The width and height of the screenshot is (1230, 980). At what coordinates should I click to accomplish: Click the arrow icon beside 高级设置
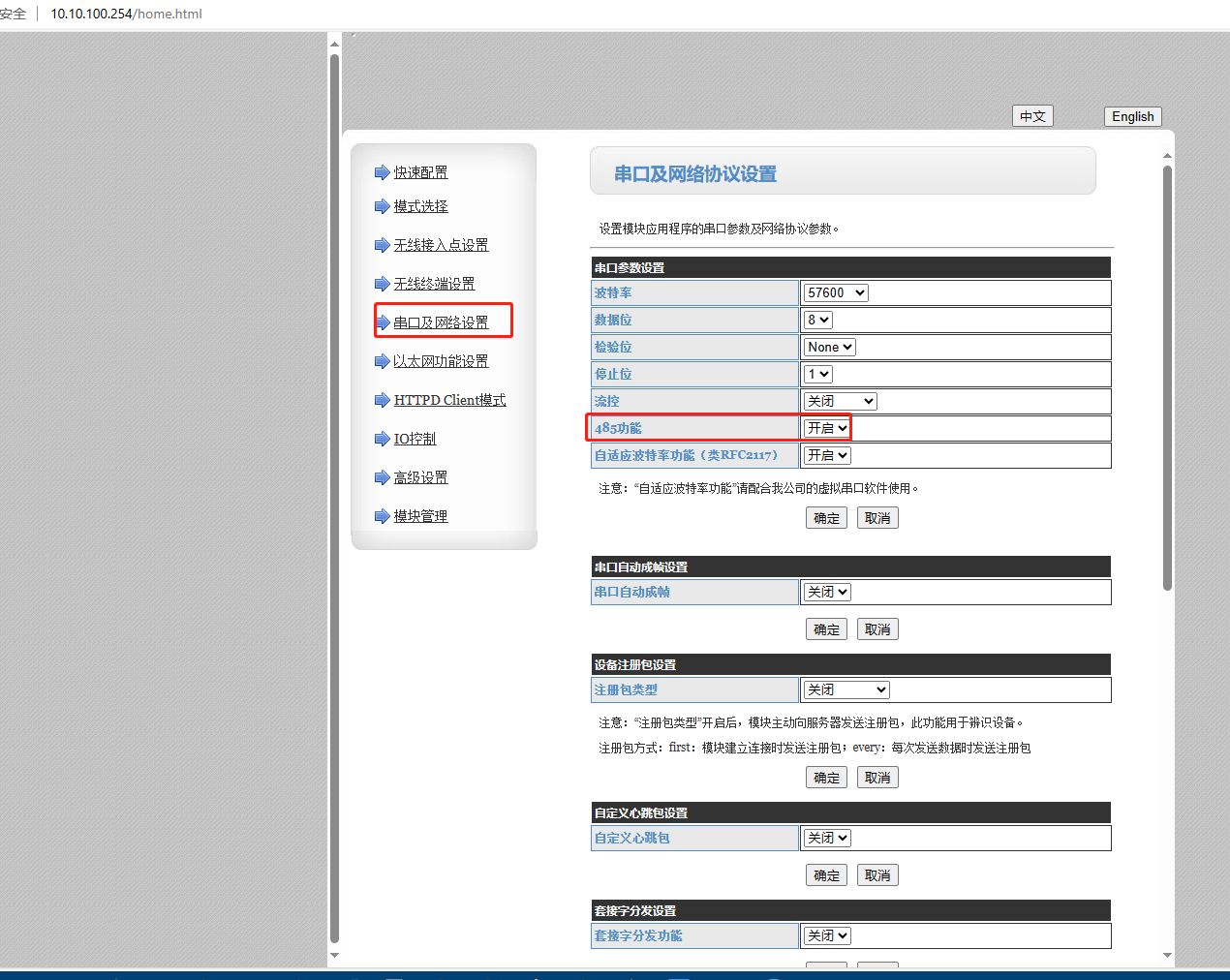pyautogui.click(x=382, y=477)
